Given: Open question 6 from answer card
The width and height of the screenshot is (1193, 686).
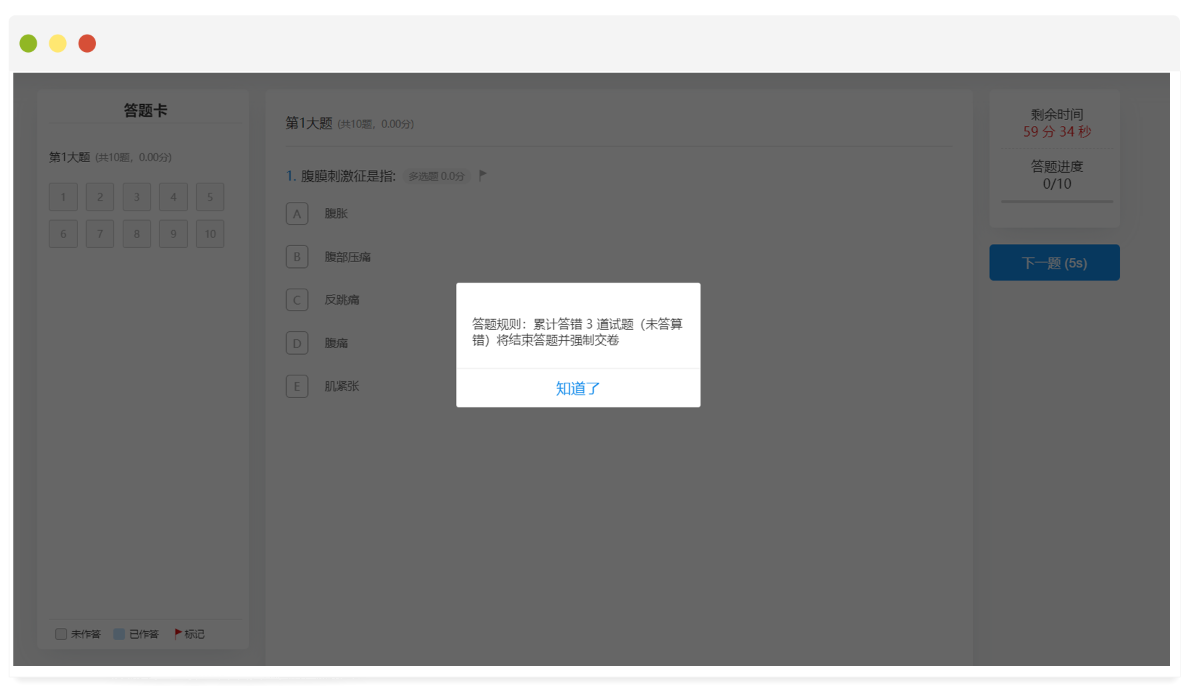Looking at the screenshot, I should pos(63,234).
